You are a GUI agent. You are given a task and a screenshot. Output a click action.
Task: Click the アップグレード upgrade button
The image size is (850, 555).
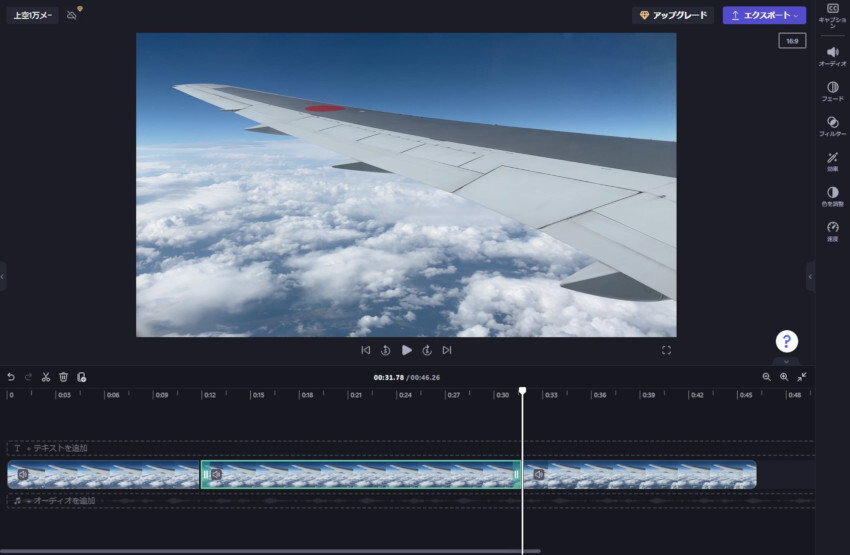click(x=673, y=15)
